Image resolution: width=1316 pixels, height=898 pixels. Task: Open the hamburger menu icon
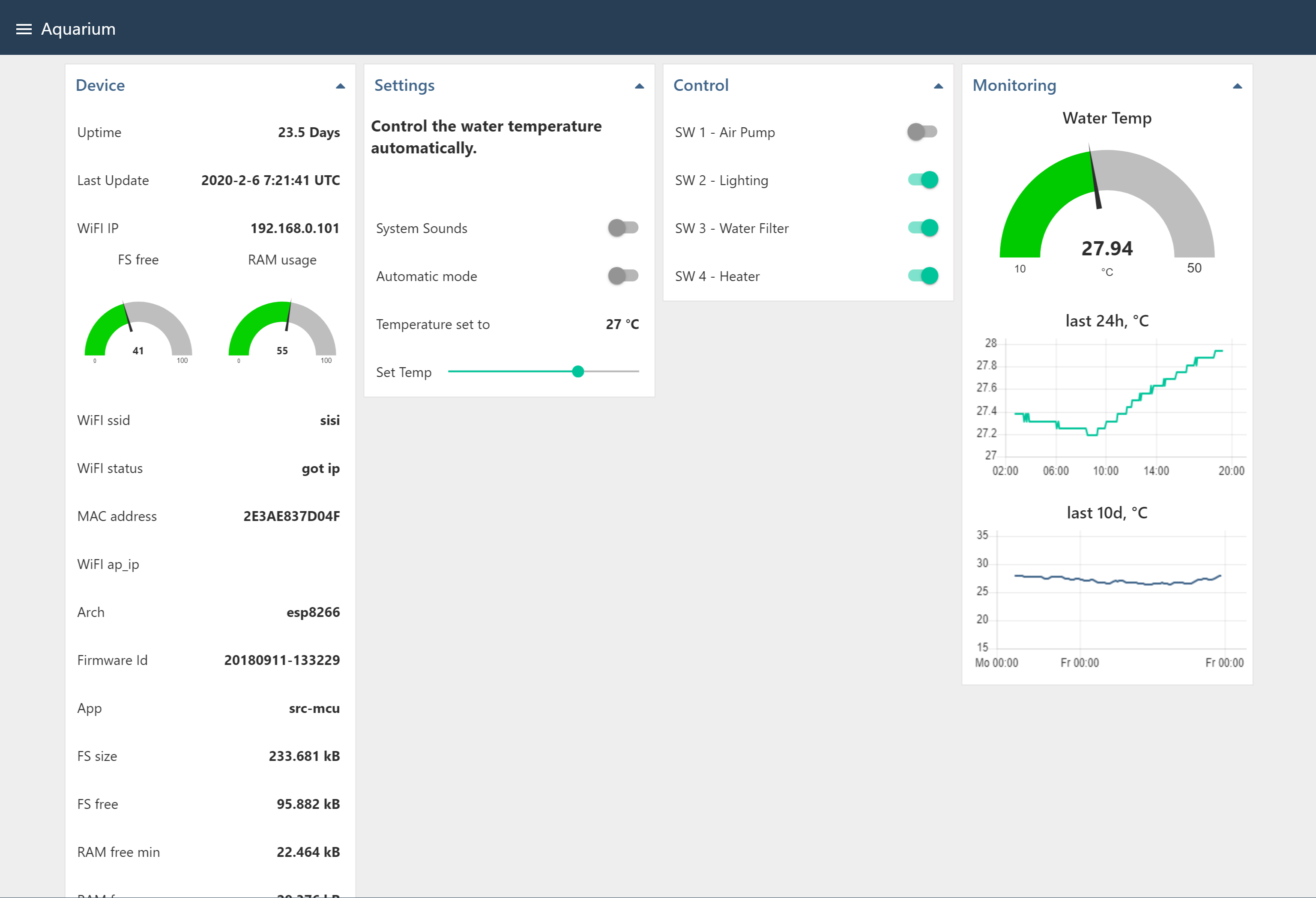click(24, 29)
